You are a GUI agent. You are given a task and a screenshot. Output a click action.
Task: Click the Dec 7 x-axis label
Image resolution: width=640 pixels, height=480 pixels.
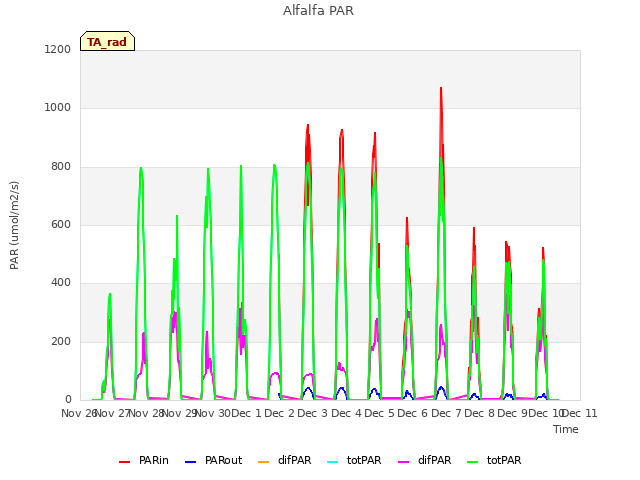(446, 413)
